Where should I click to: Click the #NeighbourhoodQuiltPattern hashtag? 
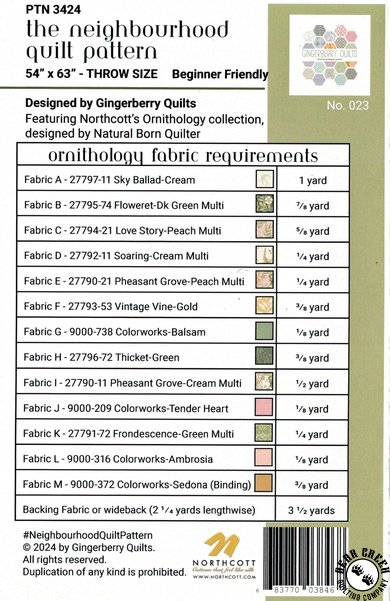tap(88, 535)
